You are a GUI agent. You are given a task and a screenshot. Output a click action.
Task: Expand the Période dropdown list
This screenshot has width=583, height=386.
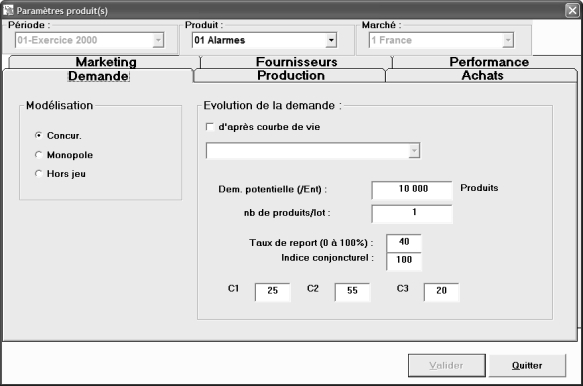coord(158,40)
